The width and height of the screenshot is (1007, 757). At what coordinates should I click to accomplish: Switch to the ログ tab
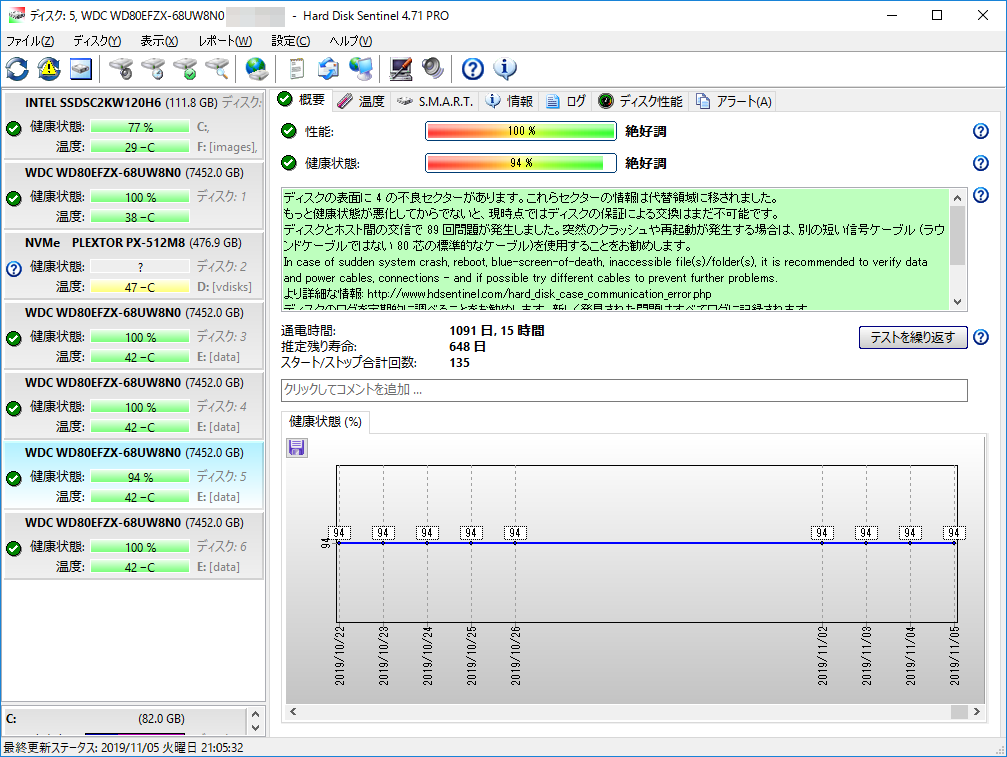566,101
